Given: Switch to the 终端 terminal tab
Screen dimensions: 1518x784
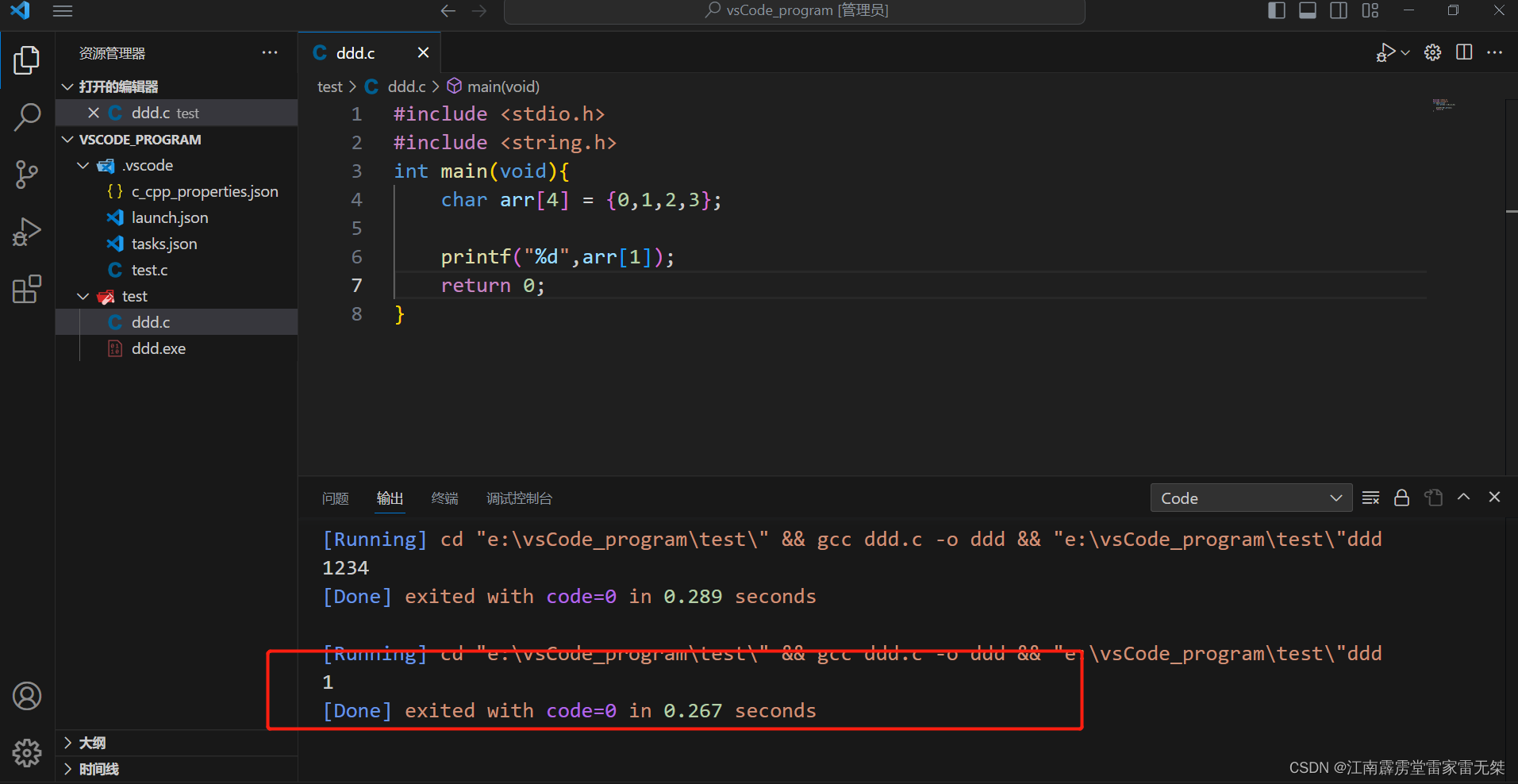Looking at the screenshot, I should click(445, 498).
